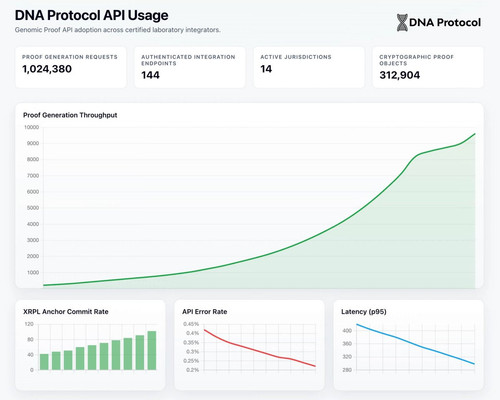Click the 0.3% label on error chart
The height and width of the screenshot is (400, 500).
click(x=192, y=352)
